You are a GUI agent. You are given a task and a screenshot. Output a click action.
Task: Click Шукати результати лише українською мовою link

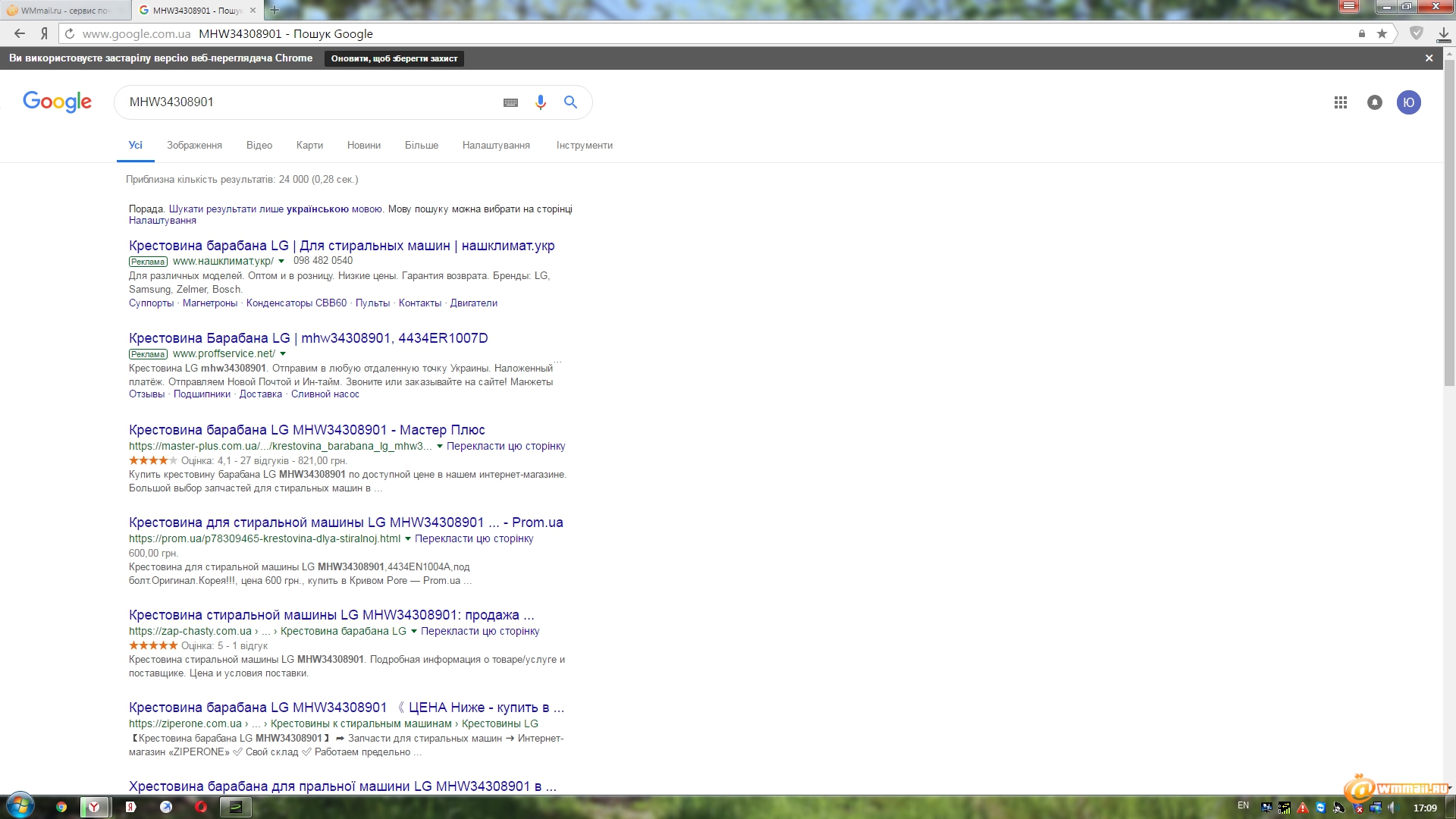pos(275,209)
